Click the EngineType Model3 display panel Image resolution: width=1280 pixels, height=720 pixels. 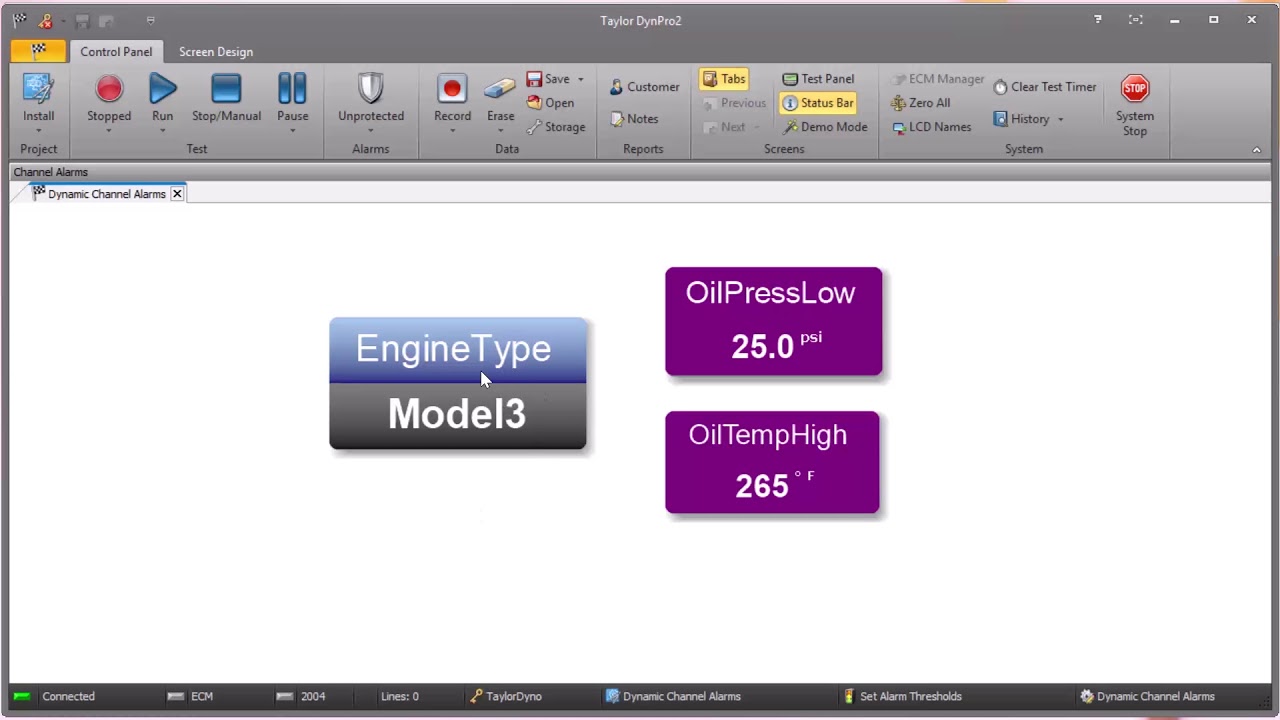click(x=458, y=384)
